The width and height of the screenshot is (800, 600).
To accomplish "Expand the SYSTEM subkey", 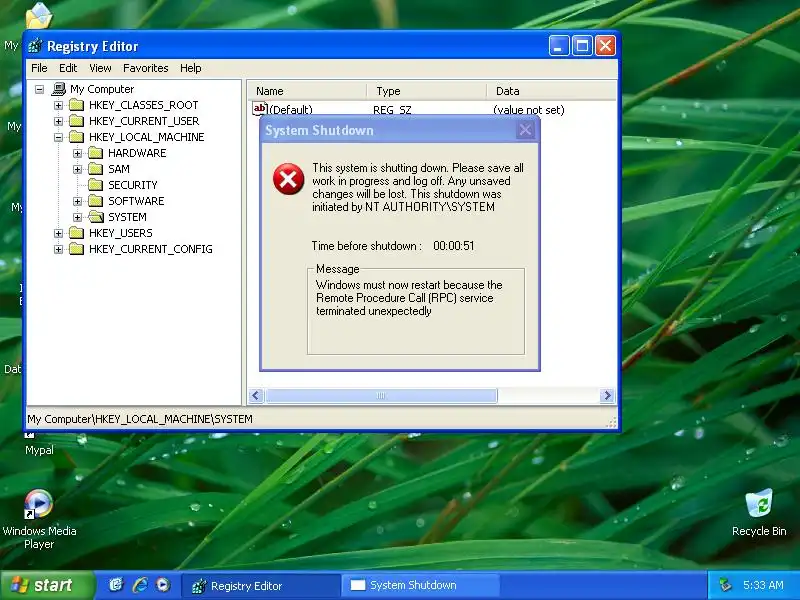I will pyautogui.click(x=78, y=217).
